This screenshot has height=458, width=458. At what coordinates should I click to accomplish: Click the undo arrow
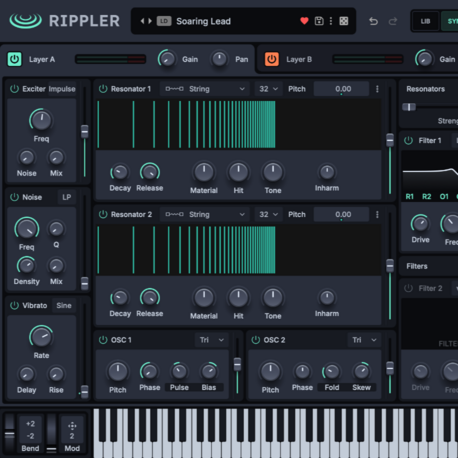374,21
